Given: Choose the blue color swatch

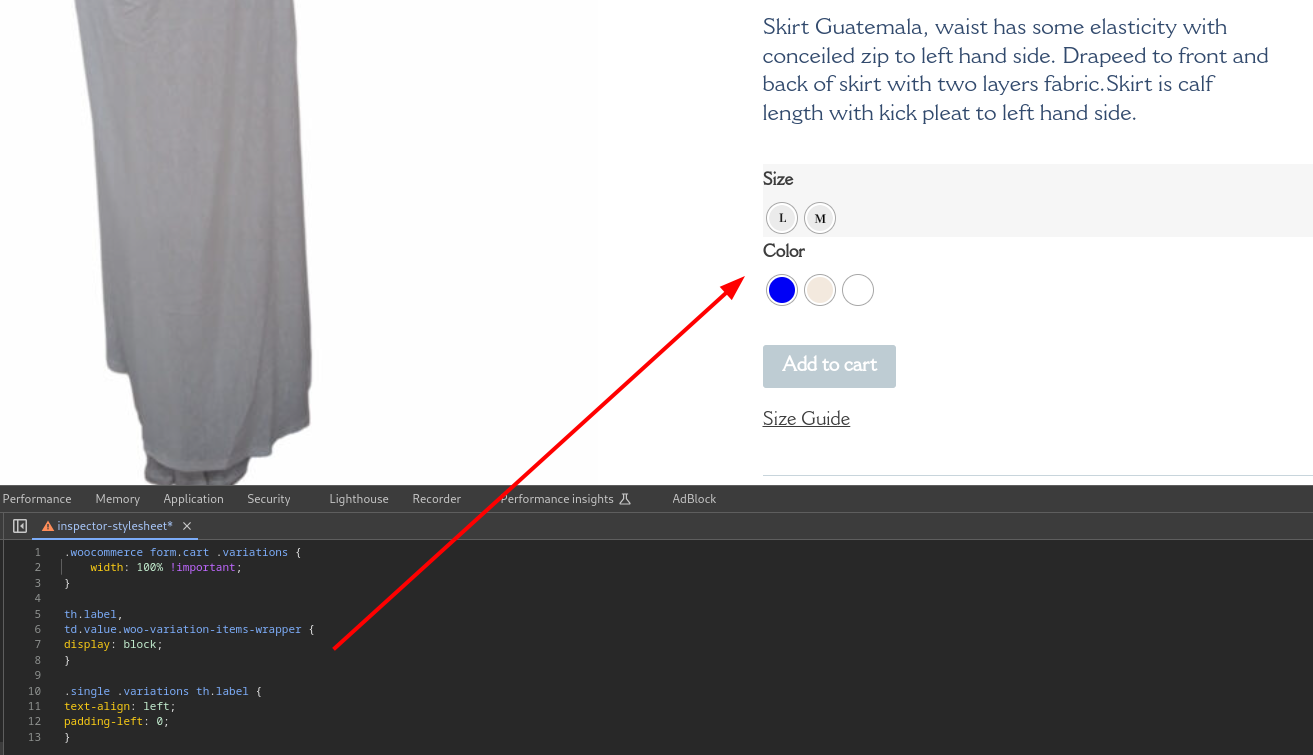Looking at the screenshot, I should click(x=782, y=290).
